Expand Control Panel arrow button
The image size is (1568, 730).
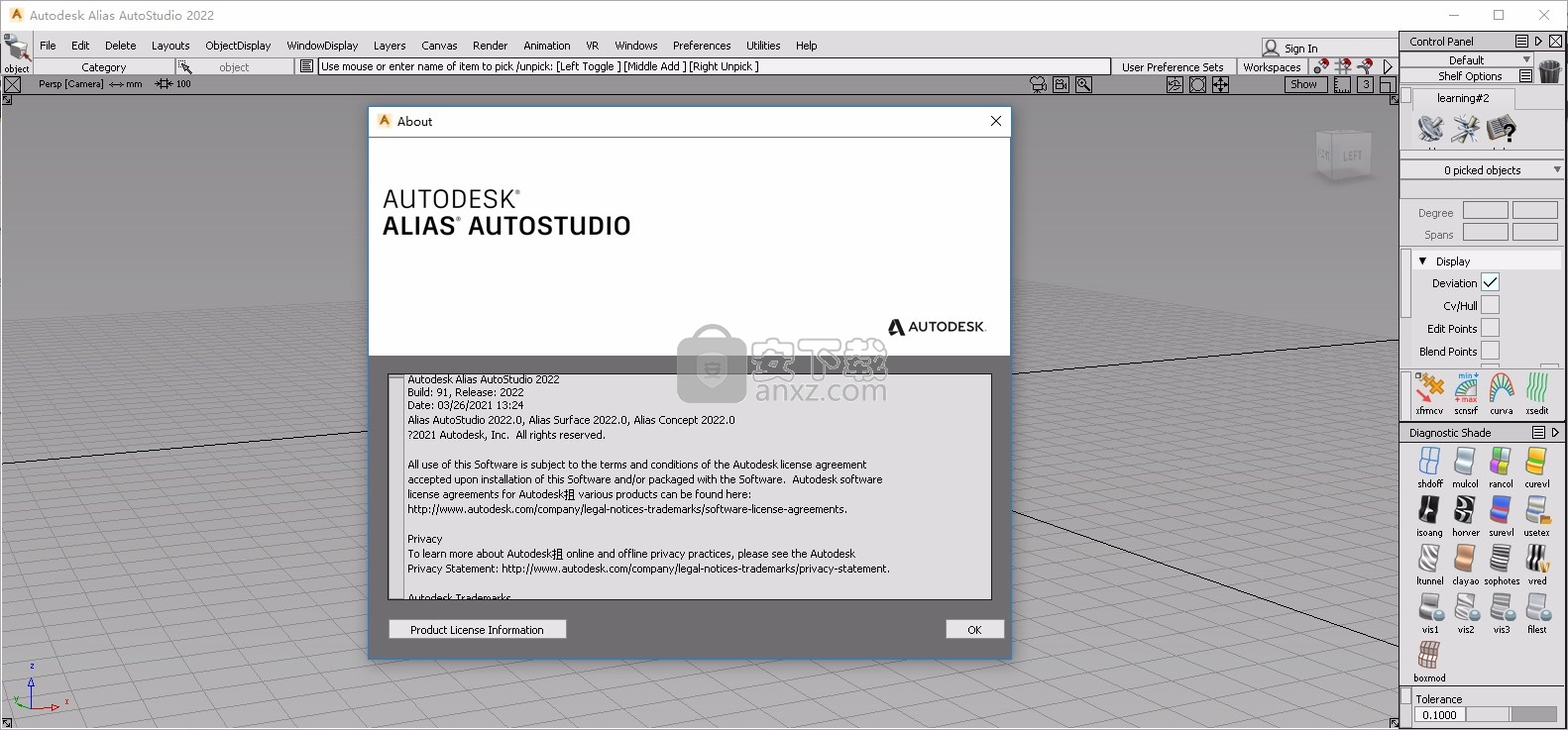1538,42
